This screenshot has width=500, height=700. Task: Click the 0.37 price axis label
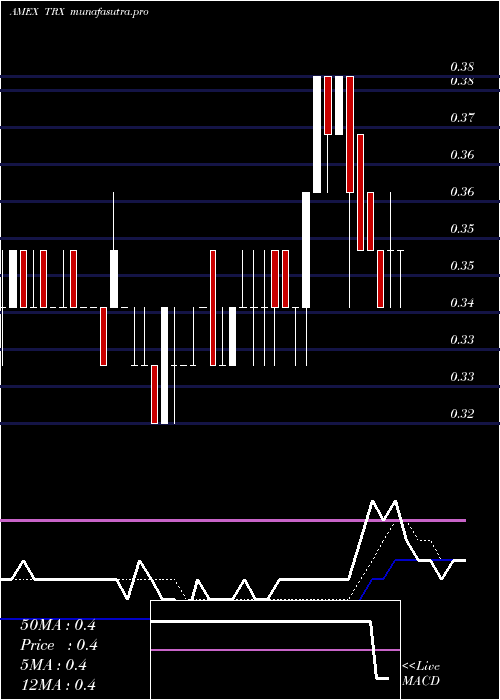[462, 118]
